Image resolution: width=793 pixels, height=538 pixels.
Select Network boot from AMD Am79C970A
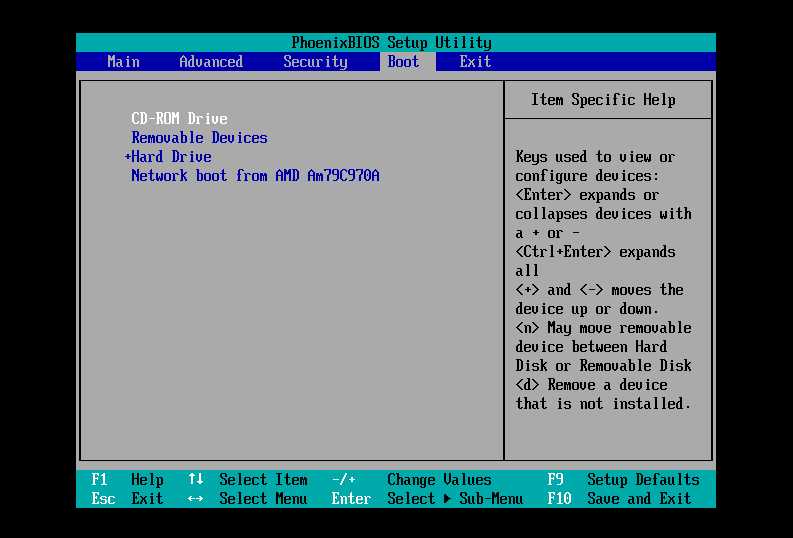coord(255,175)
